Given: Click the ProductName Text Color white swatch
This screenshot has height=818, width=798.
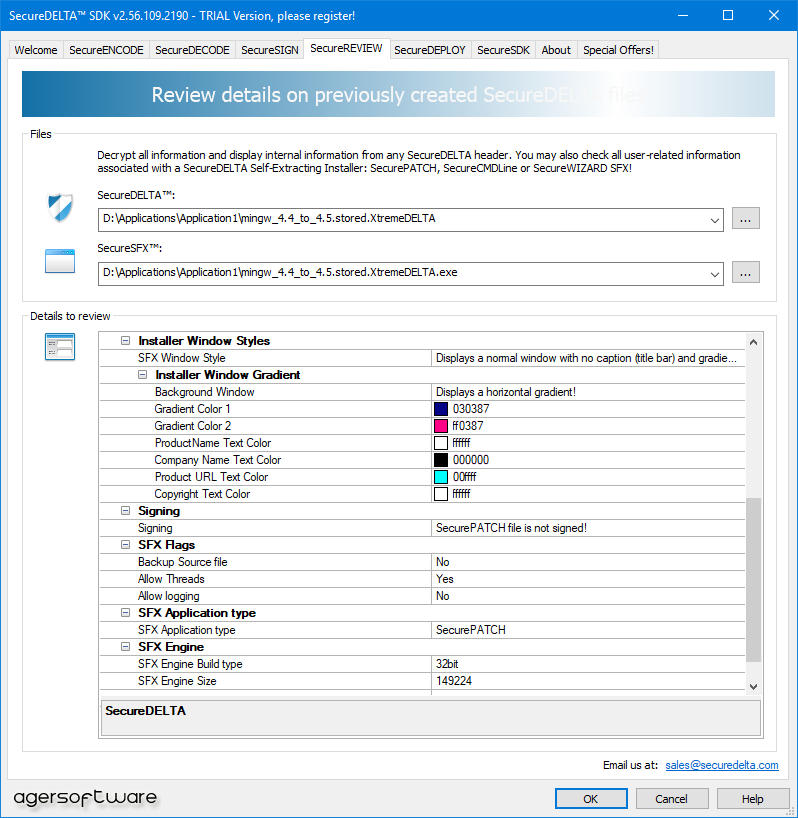Looking at the screenshot, I should pos(441,443).
